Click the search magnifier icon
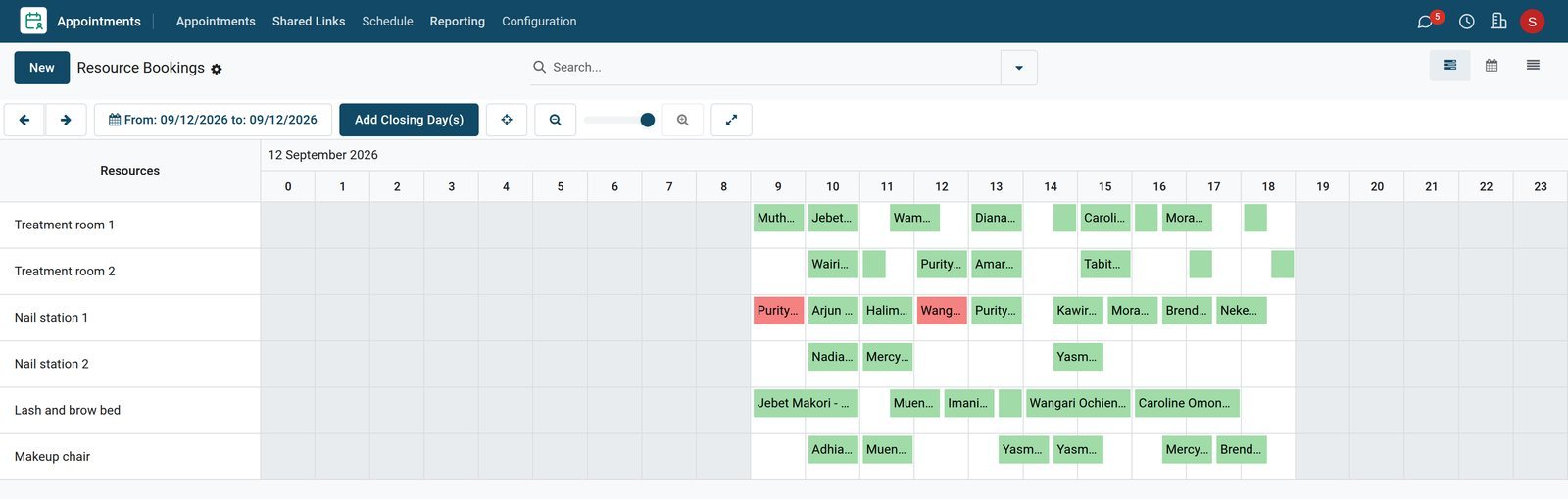 click(539, 67)
